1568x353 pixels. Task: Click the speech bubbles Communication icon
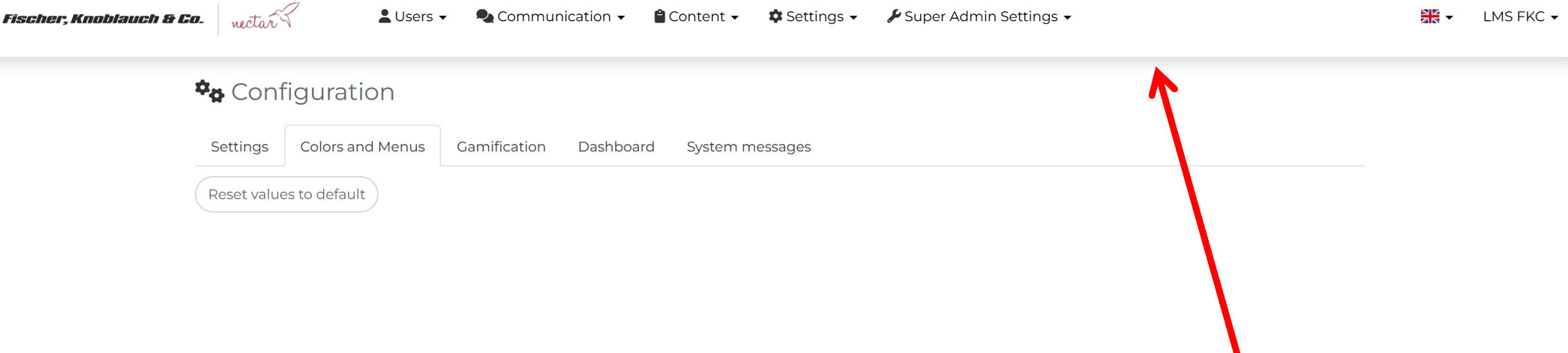(484, 16)
